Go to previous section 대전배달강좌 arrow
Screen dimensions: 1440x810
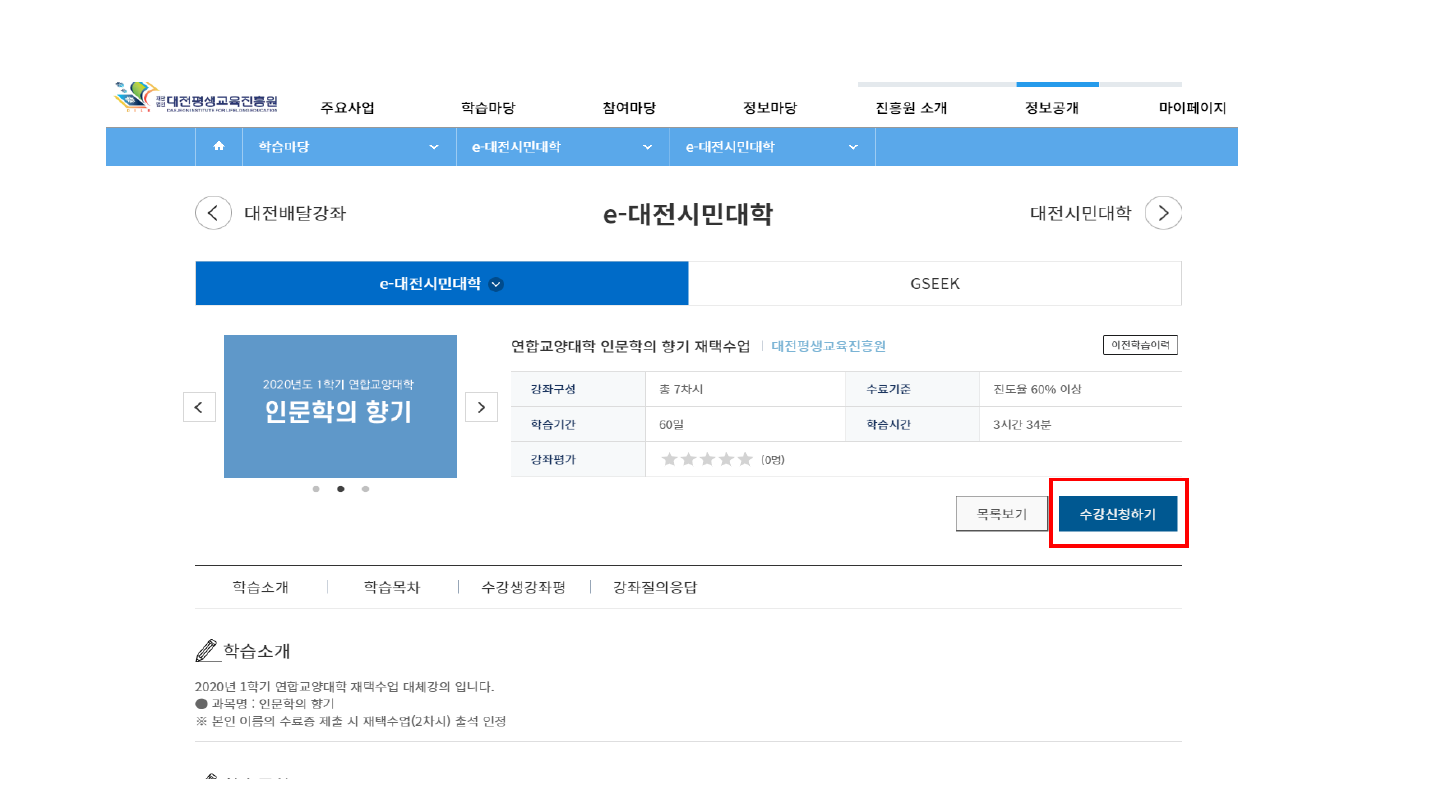[213, 213]
